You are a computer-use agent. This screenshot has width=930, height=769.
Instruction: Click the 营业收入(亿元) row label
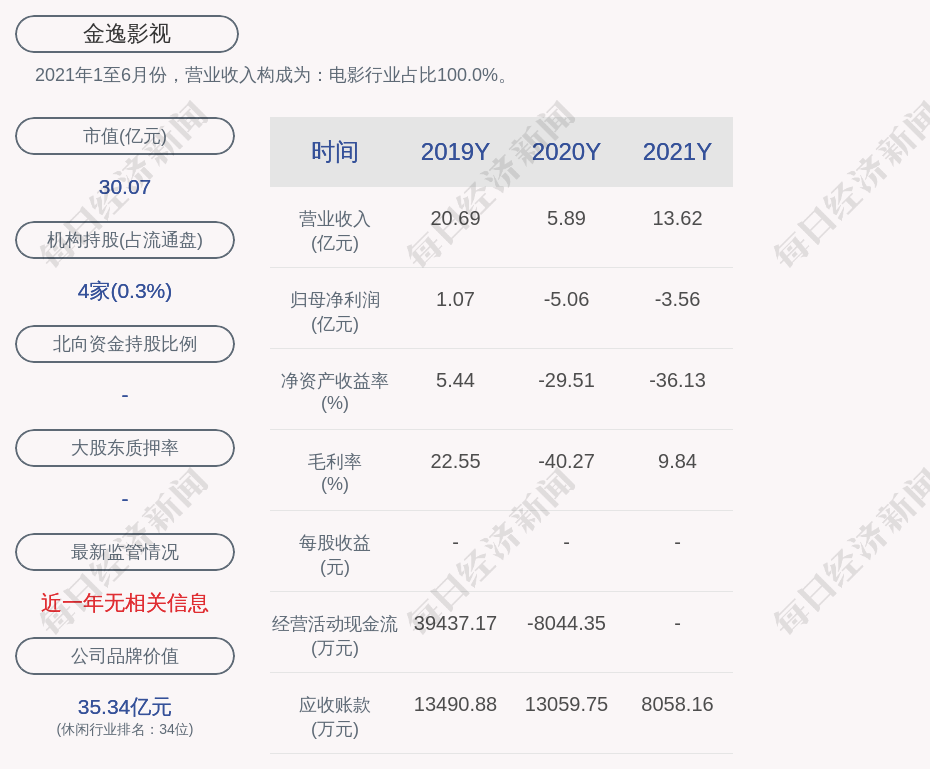point(335,231)
